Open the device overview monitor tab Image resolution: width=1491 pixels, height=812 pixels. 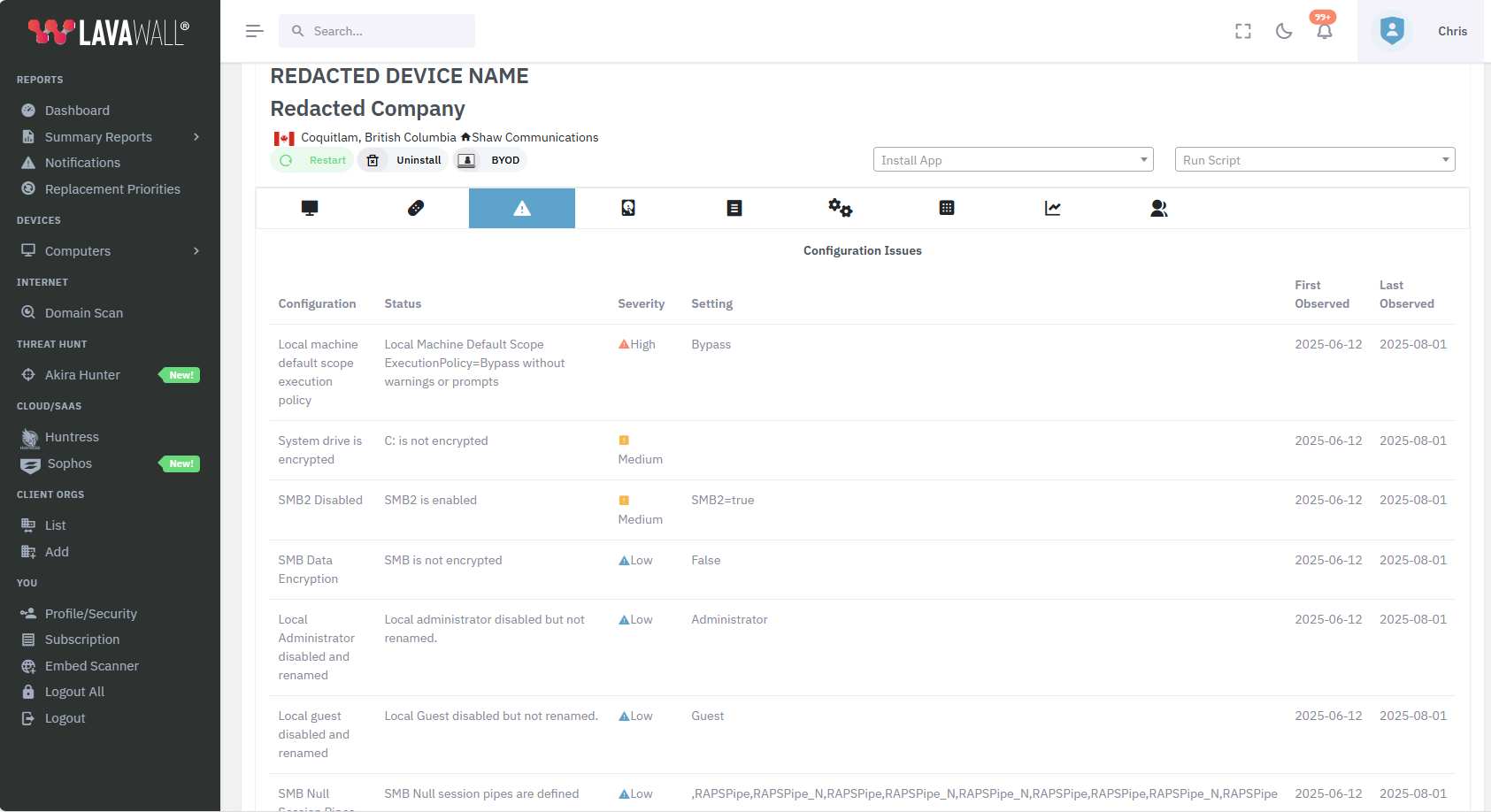click(309, 208)
